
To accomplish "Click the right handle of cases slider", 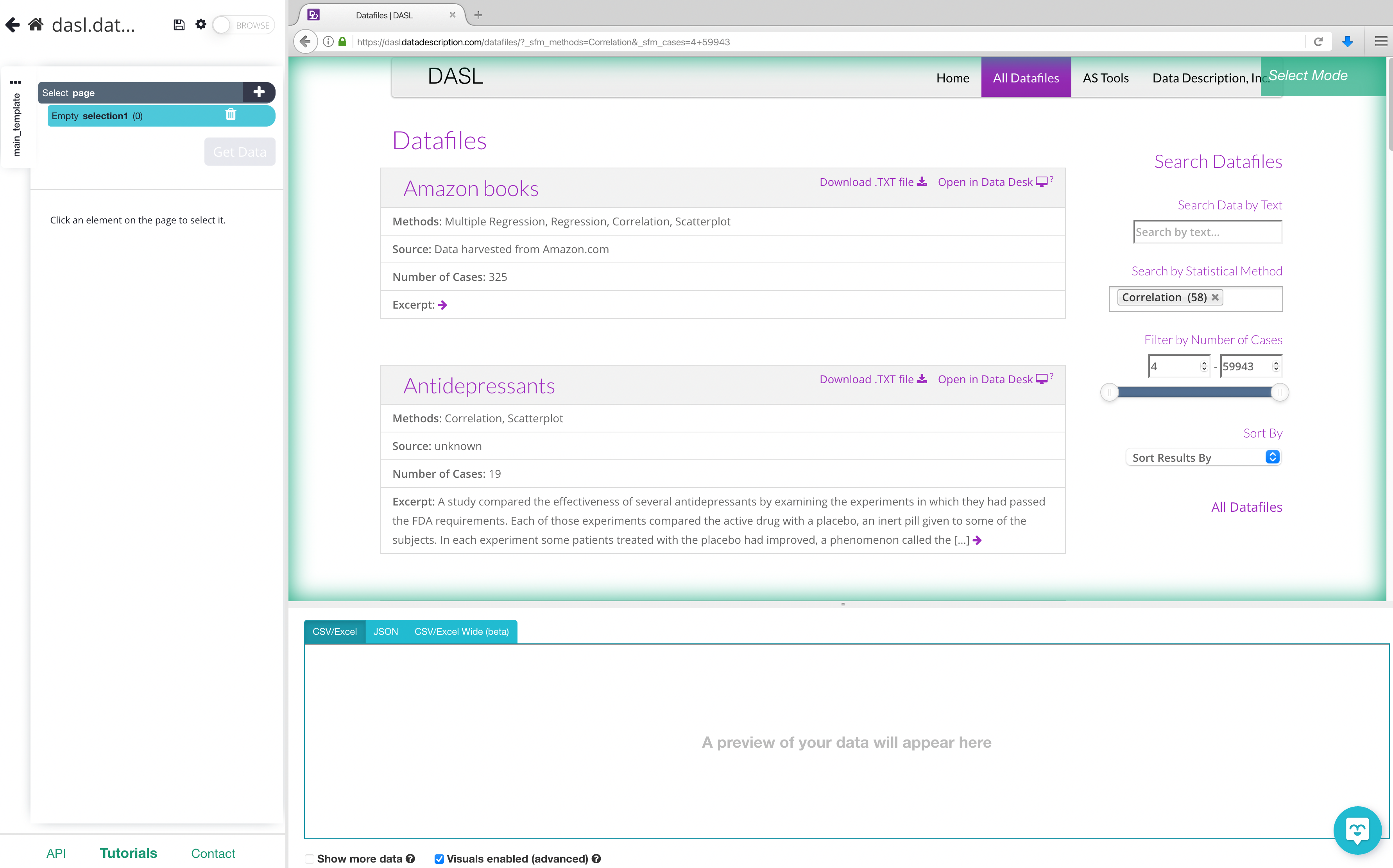I will [1279, 392].
